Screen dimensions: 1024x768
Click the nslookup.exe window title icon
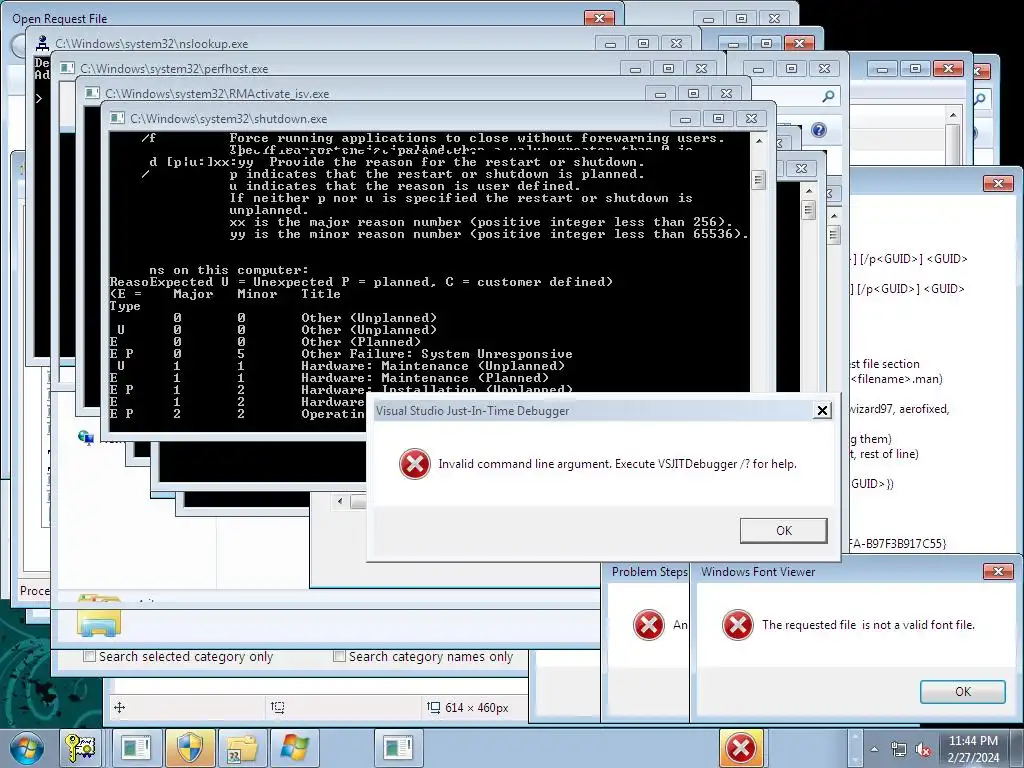42,43
